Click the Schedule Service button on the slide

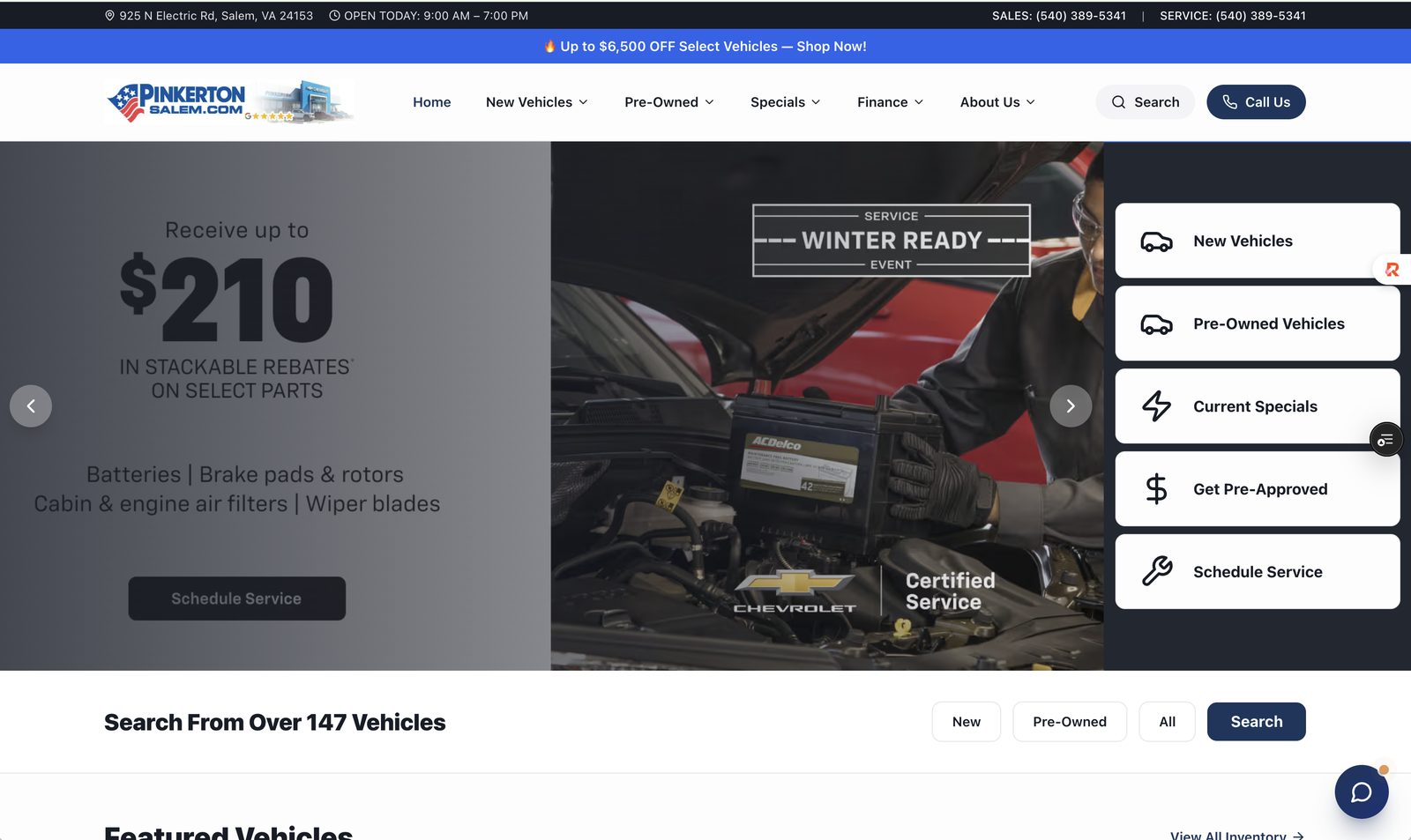pyautogui.click(x=236, y=598)
